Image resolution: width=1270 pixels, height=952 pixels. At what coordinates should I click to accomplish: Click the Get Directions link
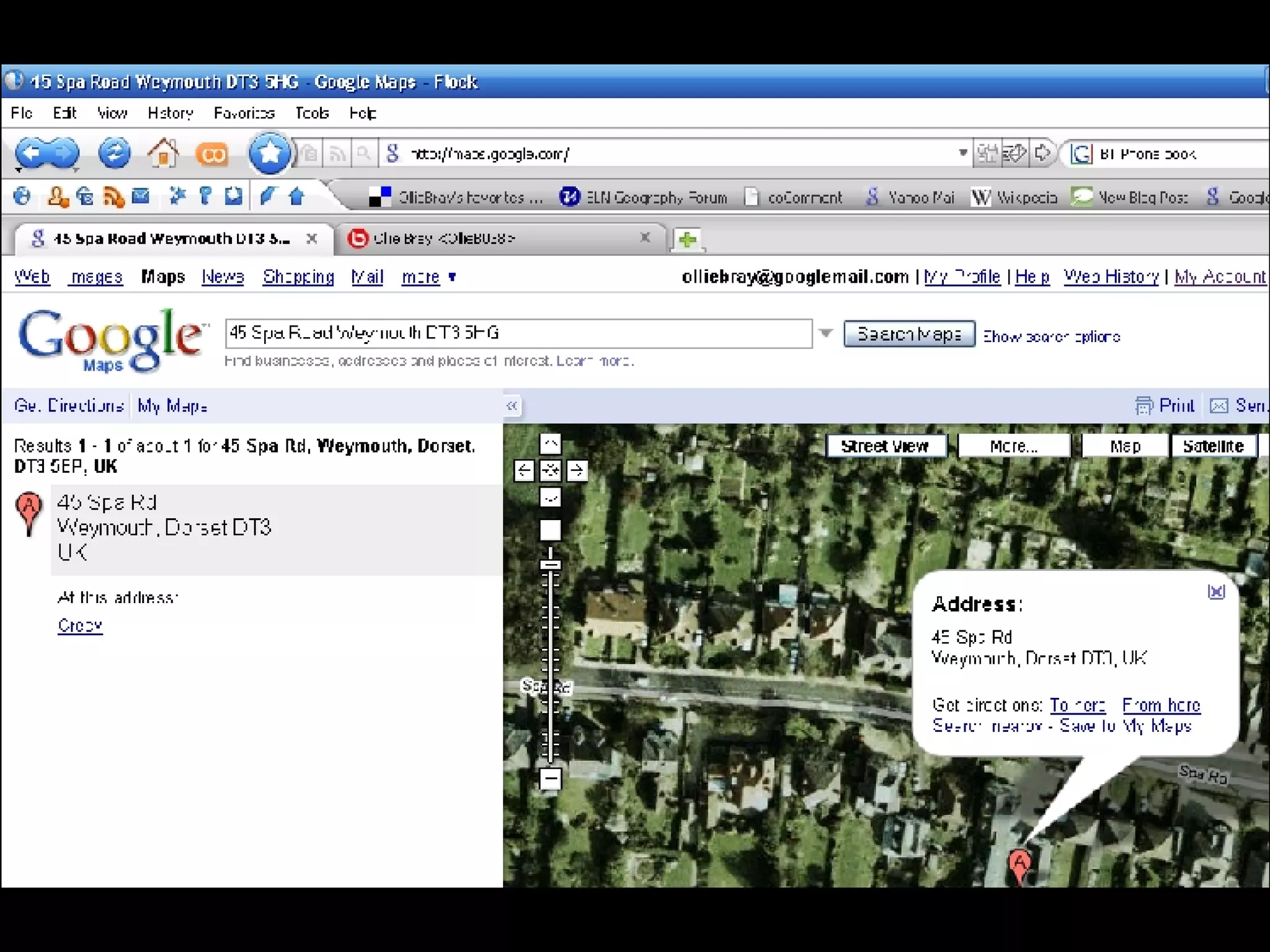[69, 406]
